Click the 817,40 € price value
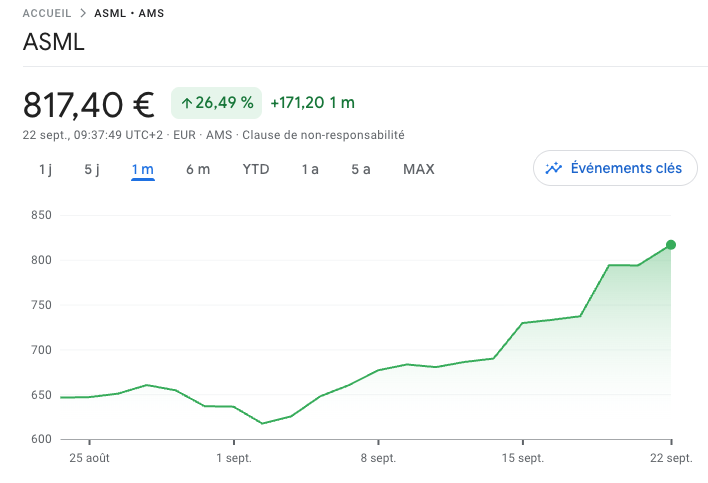708x483 pixels. tap(88, 104)
